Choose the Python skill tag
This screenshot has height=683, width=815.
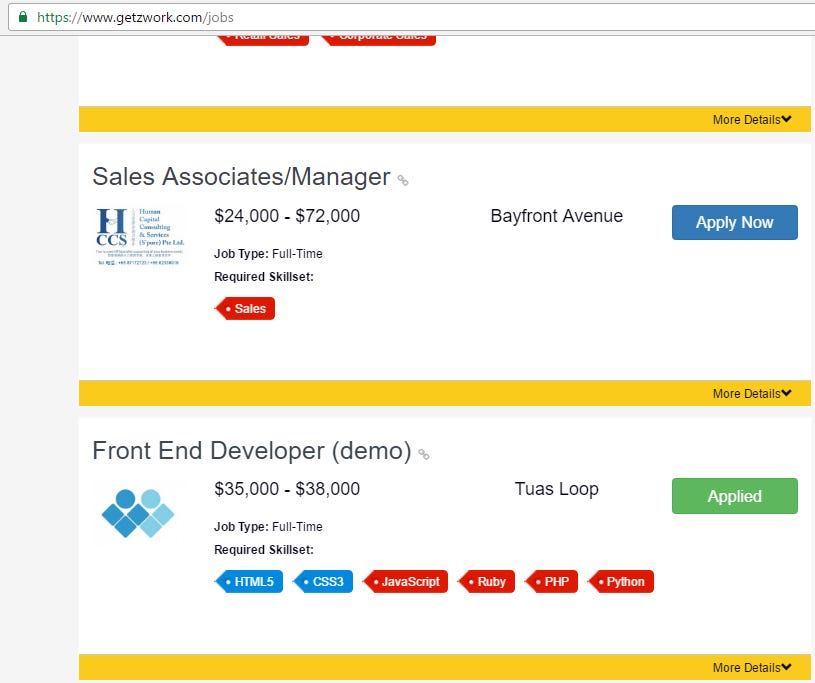point(622,582)
